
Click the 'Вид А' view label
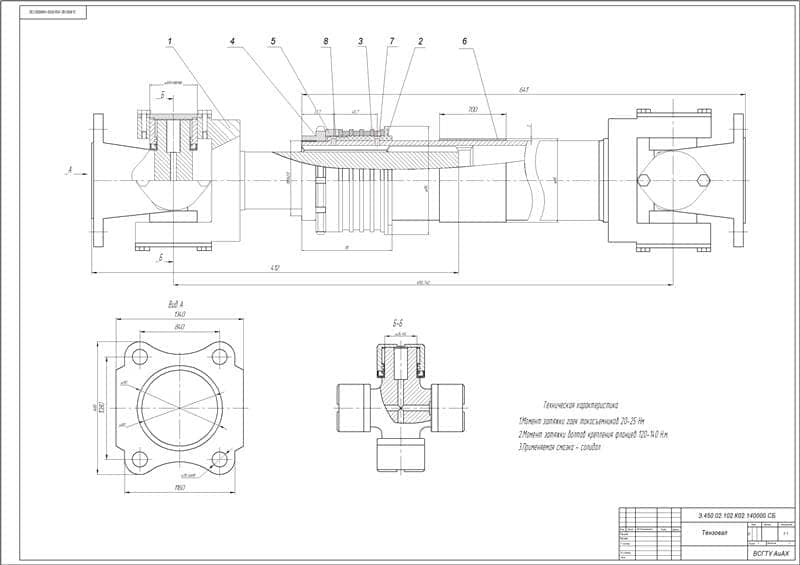point(176,305)
